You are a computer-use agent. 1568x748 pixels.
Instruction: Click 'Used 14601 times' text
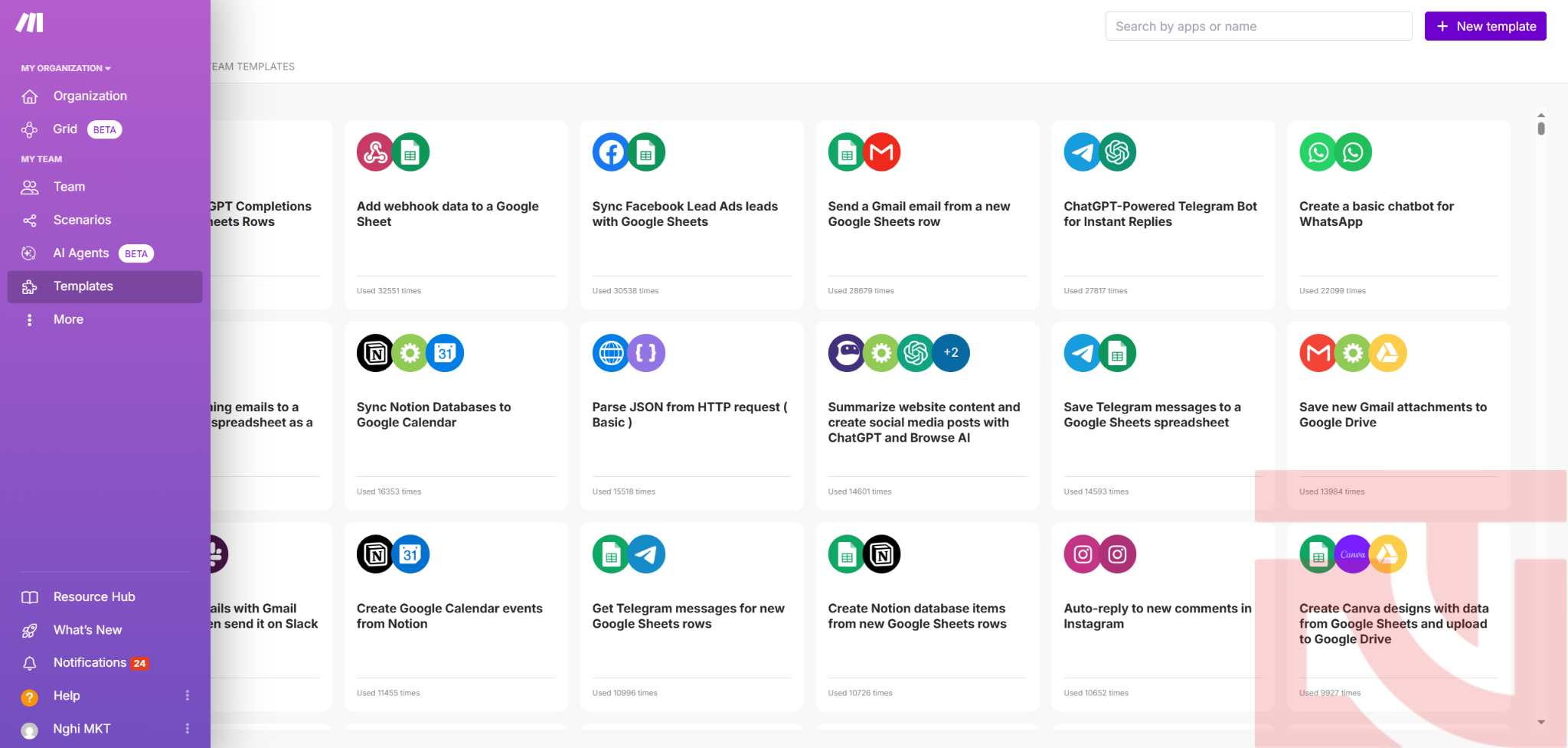click(x=860, y=492)
